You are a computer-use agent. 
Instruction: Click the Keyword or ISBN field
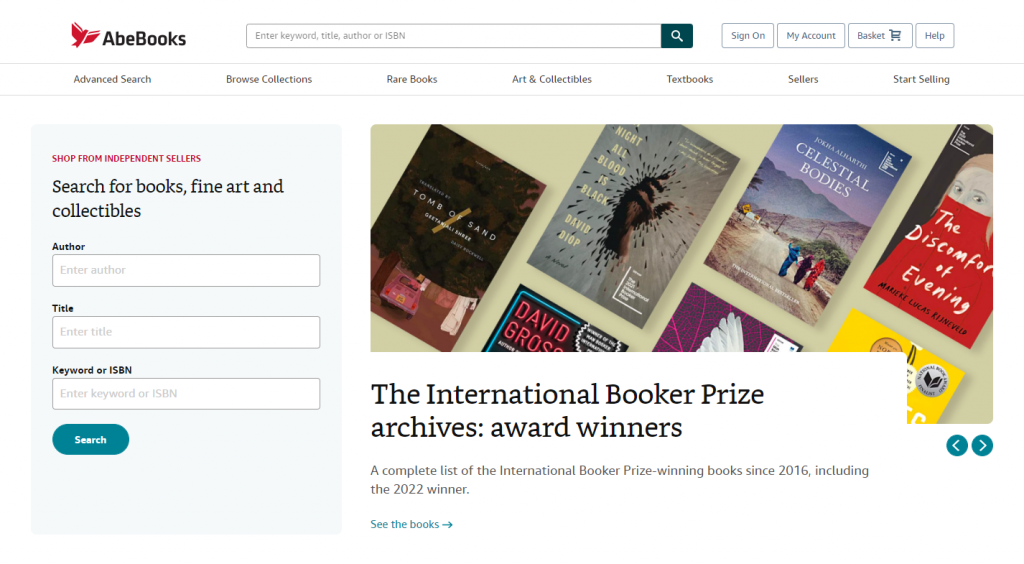(x=186, y=394)
